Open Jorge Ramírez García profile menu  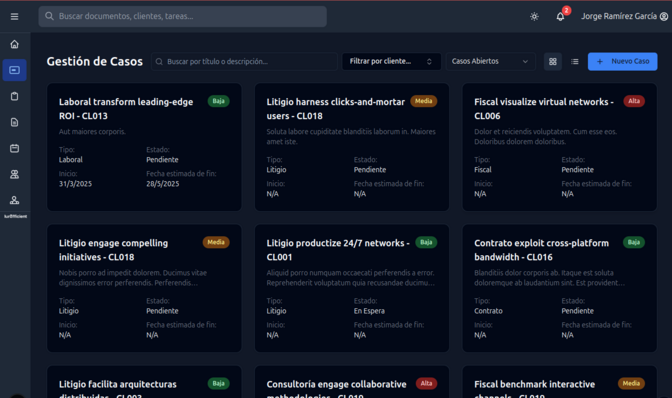point(624,16)
